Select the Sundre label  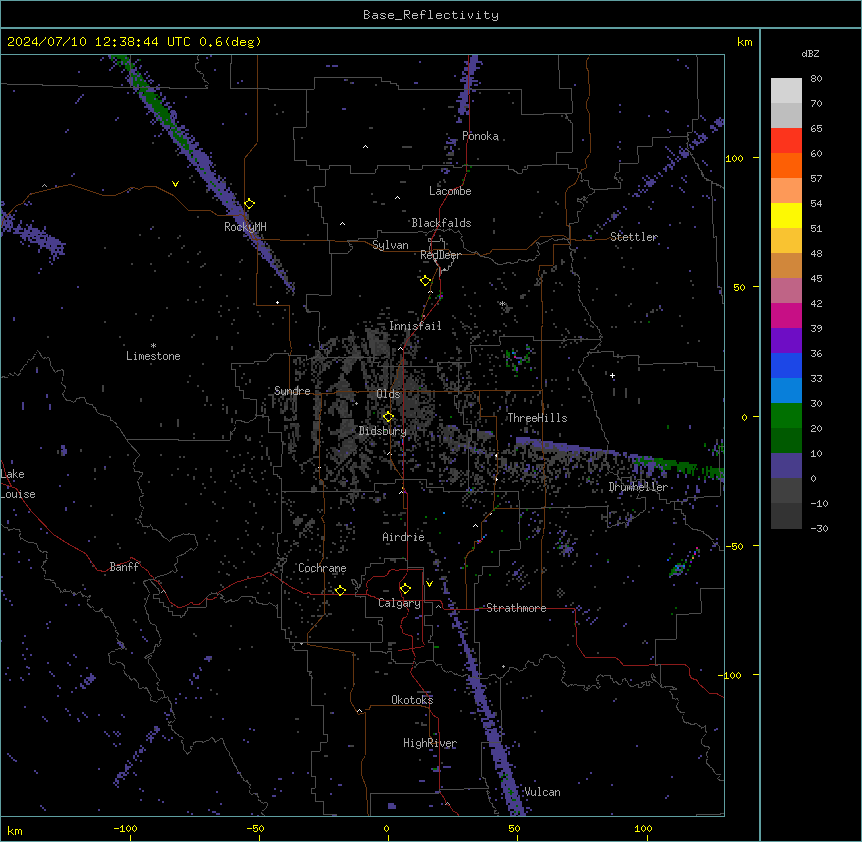click(x=292, y=391)
